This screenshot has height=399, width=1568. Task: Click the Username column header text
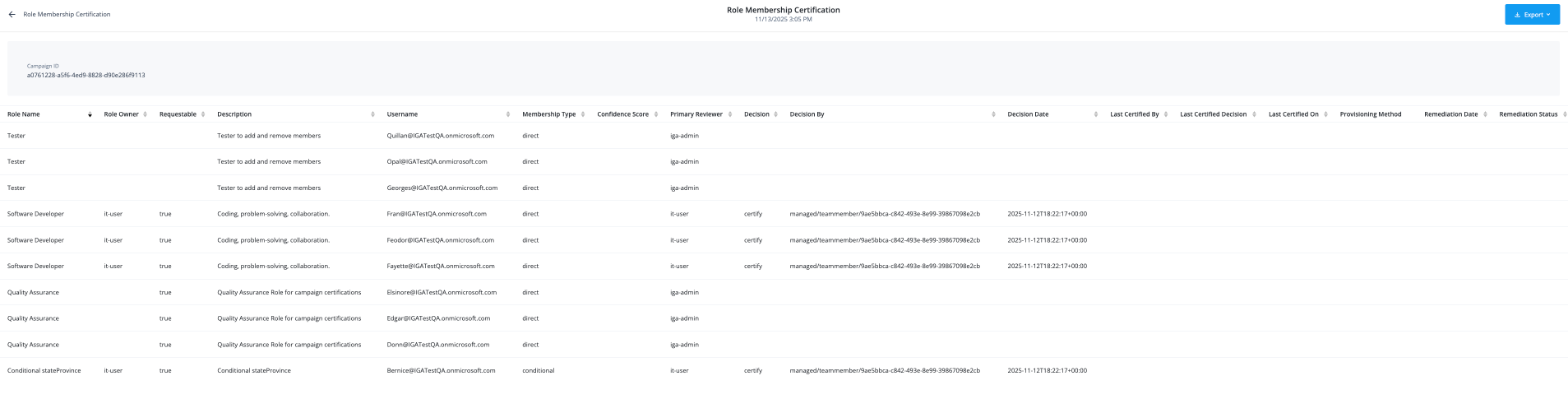[x=402, y=114]
